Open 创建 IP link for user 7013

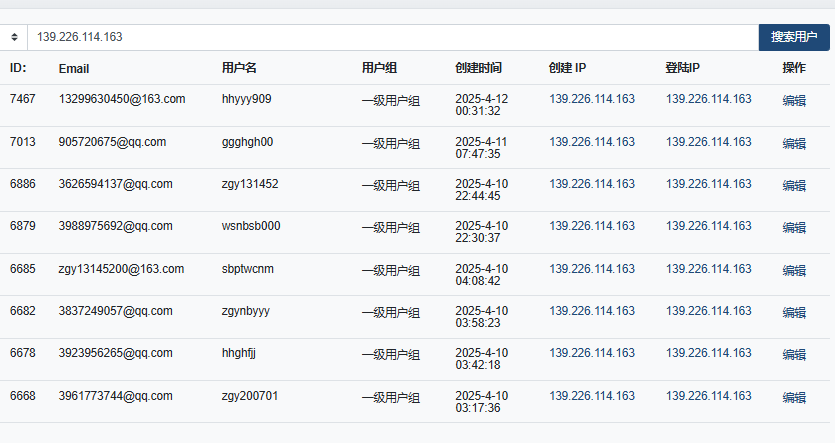pos(592,142)
